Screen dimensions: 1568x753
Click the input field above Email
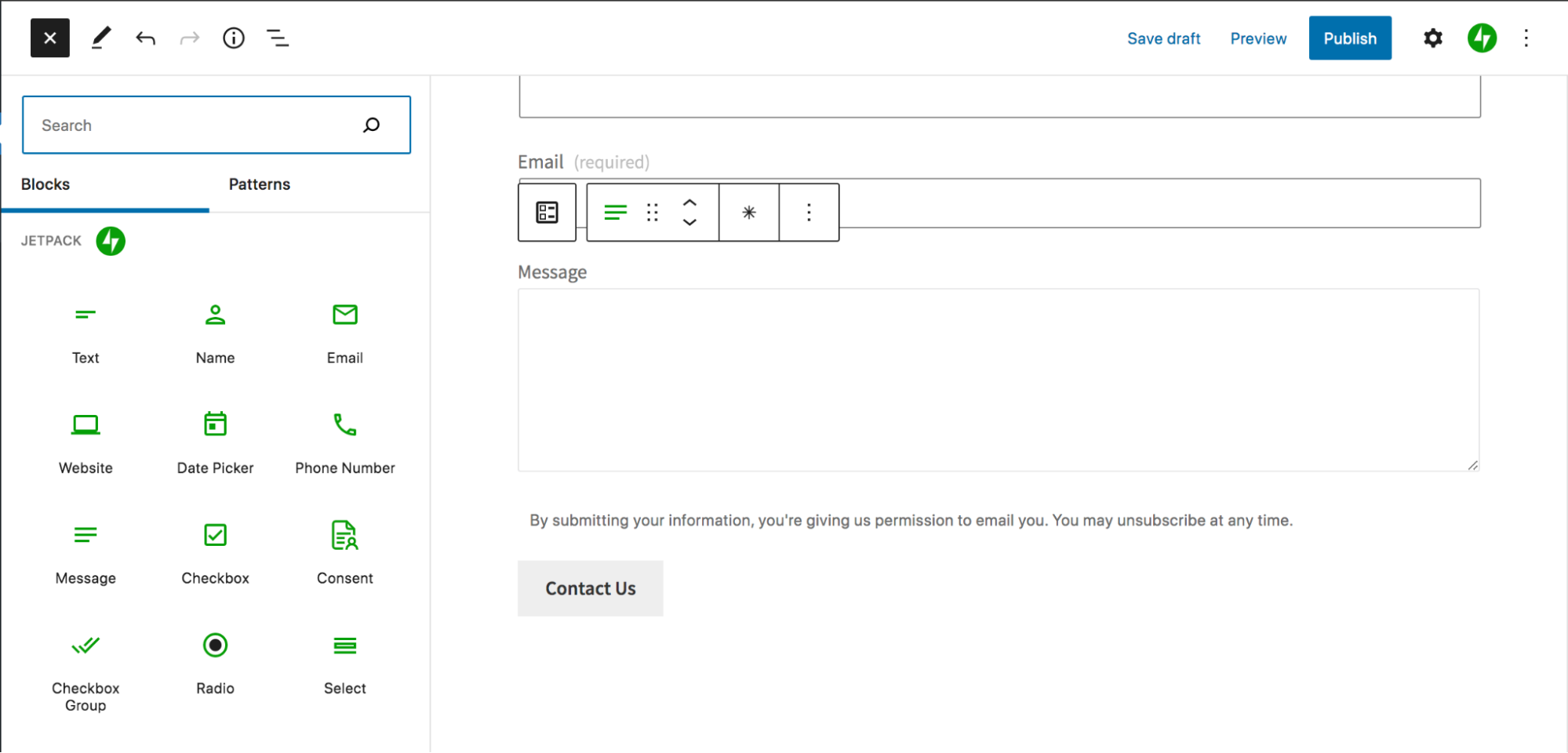(x=999, y=97)
